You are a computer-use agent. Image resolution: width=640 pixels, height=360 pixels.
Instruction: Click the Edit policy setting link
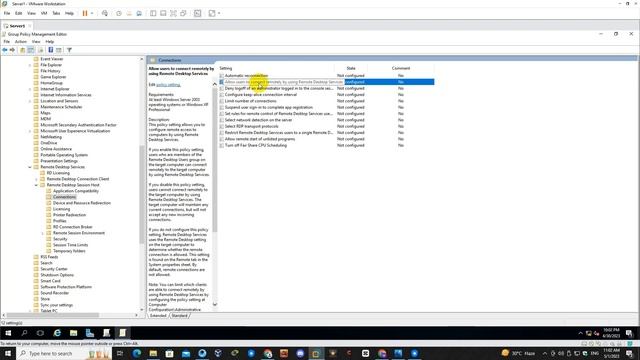coord(168,85)
